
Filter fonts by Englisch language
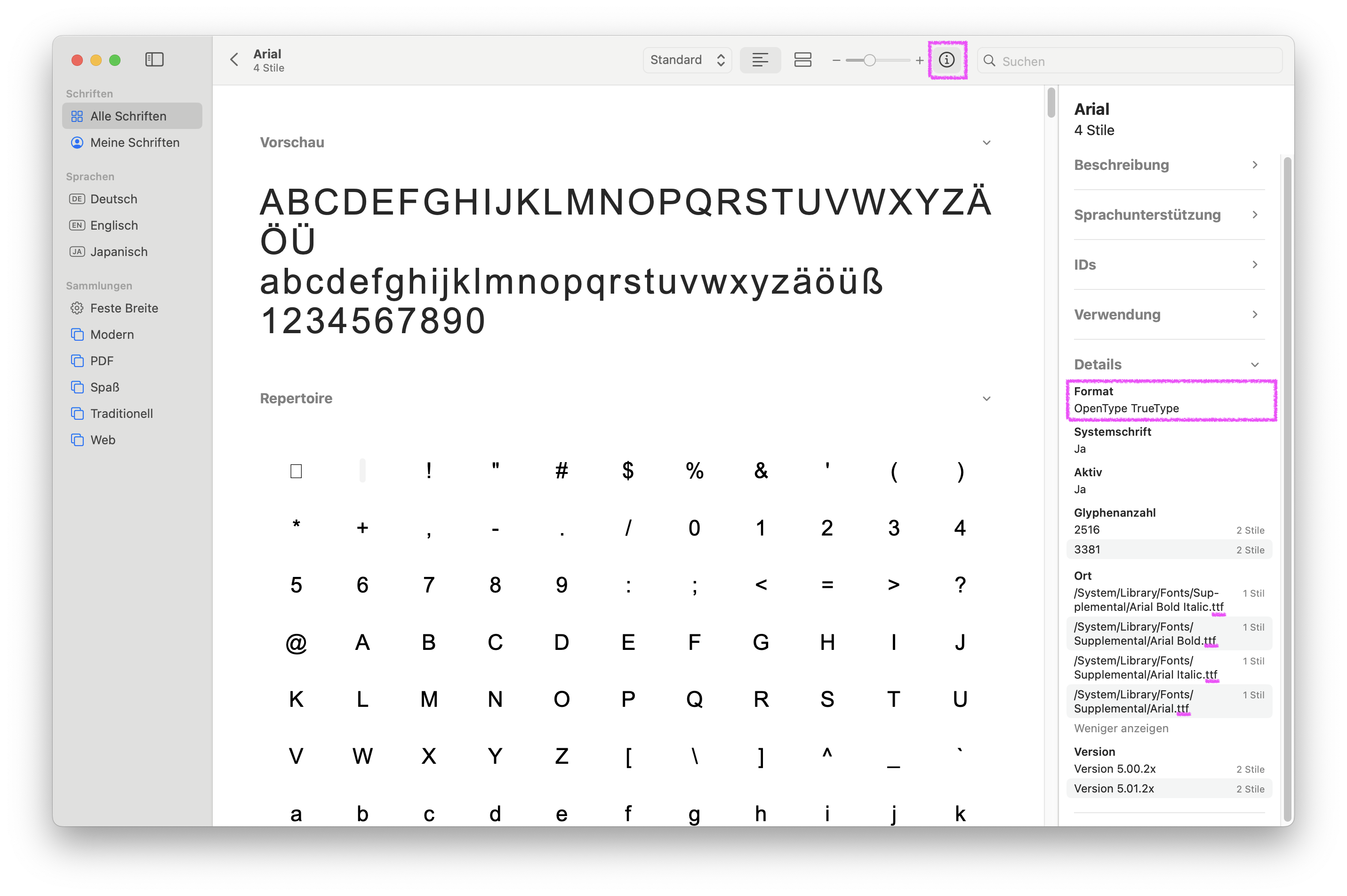point(132,225)
